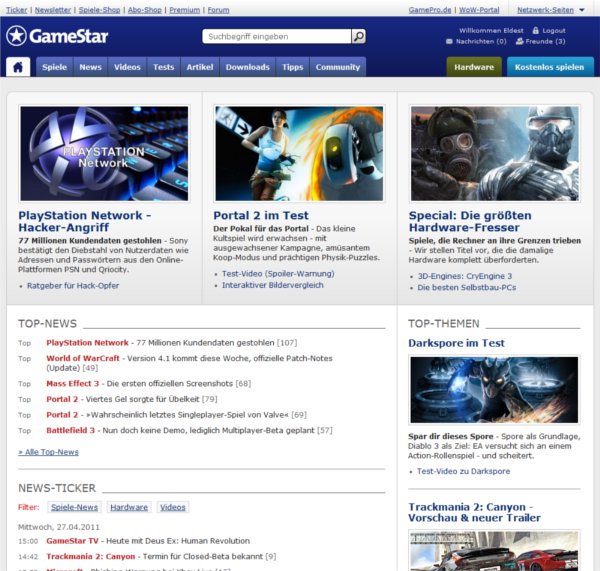This screenshot has width=600, height=571.
Task: Go to the Tipps tab
Action: [292, 67]
